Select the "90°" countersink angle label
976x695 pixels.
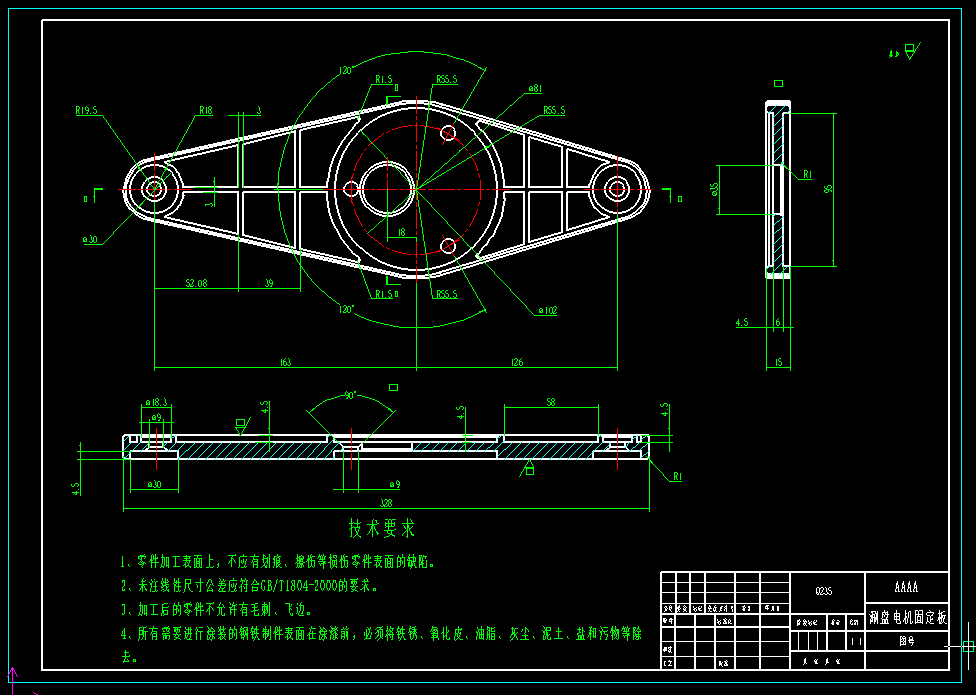click(x=351, y=396)
